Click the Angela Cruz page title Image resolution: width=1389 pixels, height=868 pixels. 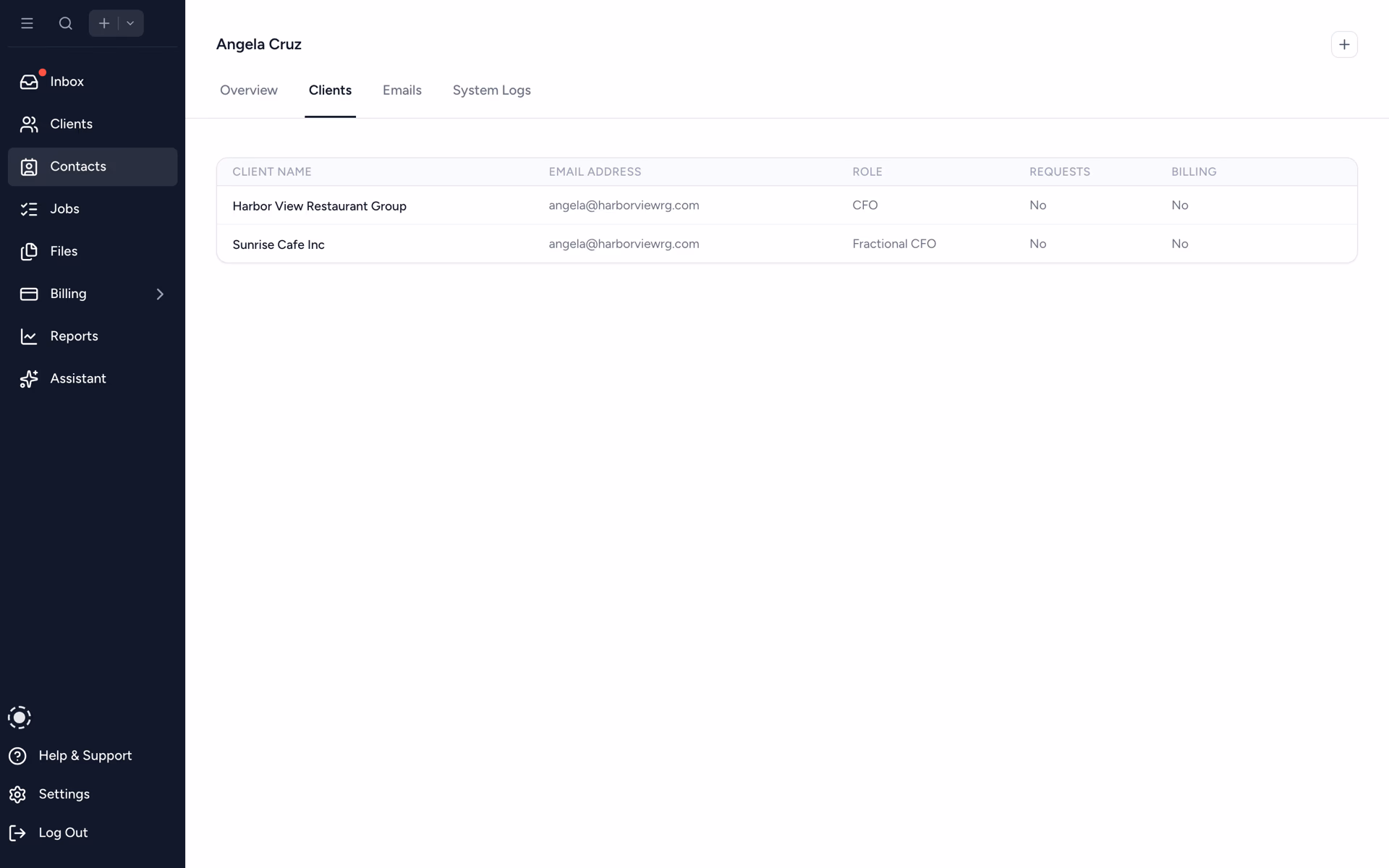coord(259,44)
